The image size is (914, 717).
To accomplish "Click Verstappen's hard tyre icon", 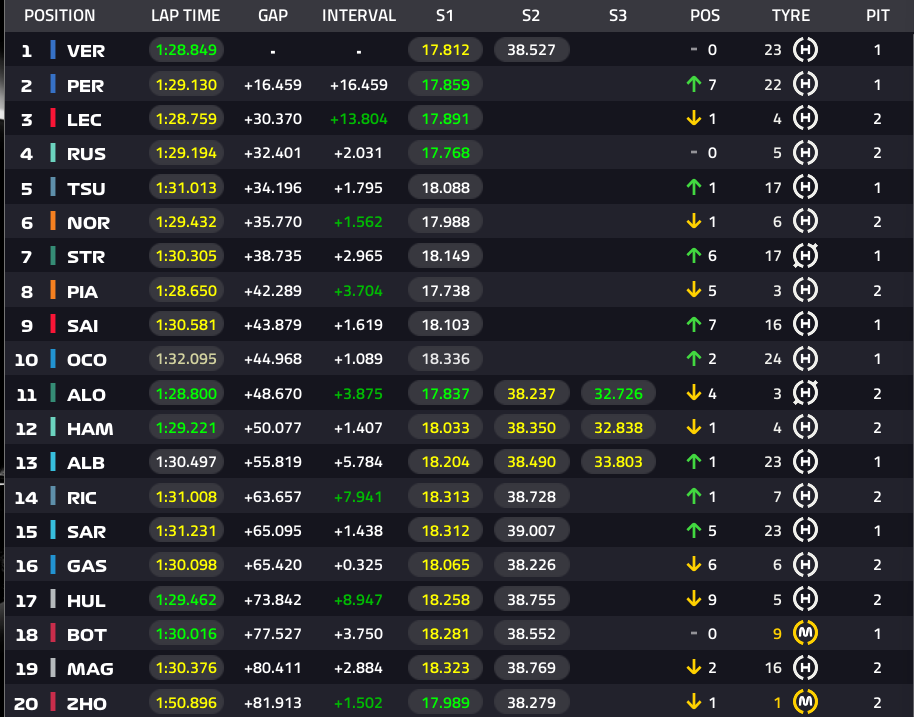I will 805,50.
